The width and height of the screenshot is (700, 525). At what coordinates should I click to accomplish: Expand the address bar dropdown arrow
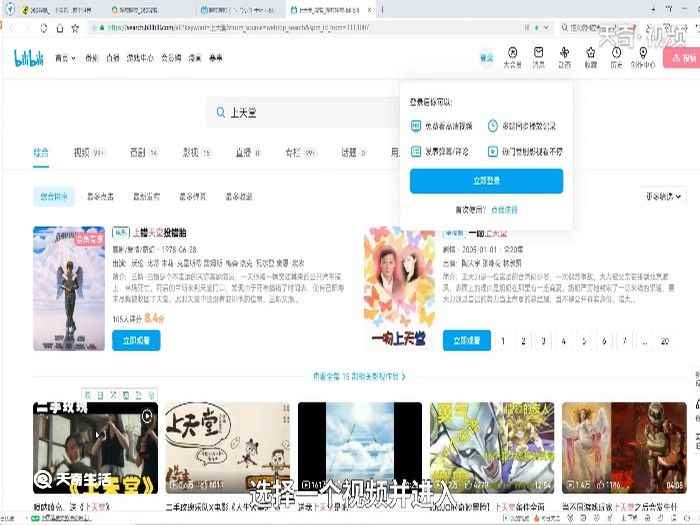(546, 28)
